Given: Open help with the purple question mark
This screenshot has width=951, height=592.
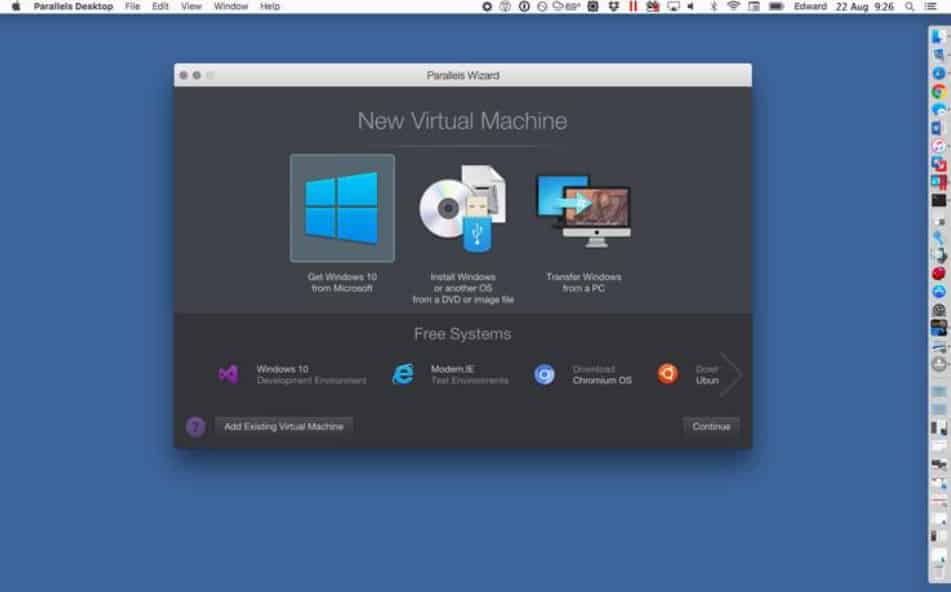Looking at the screenshot, I should pyautogui.click(x=195, y=427).
